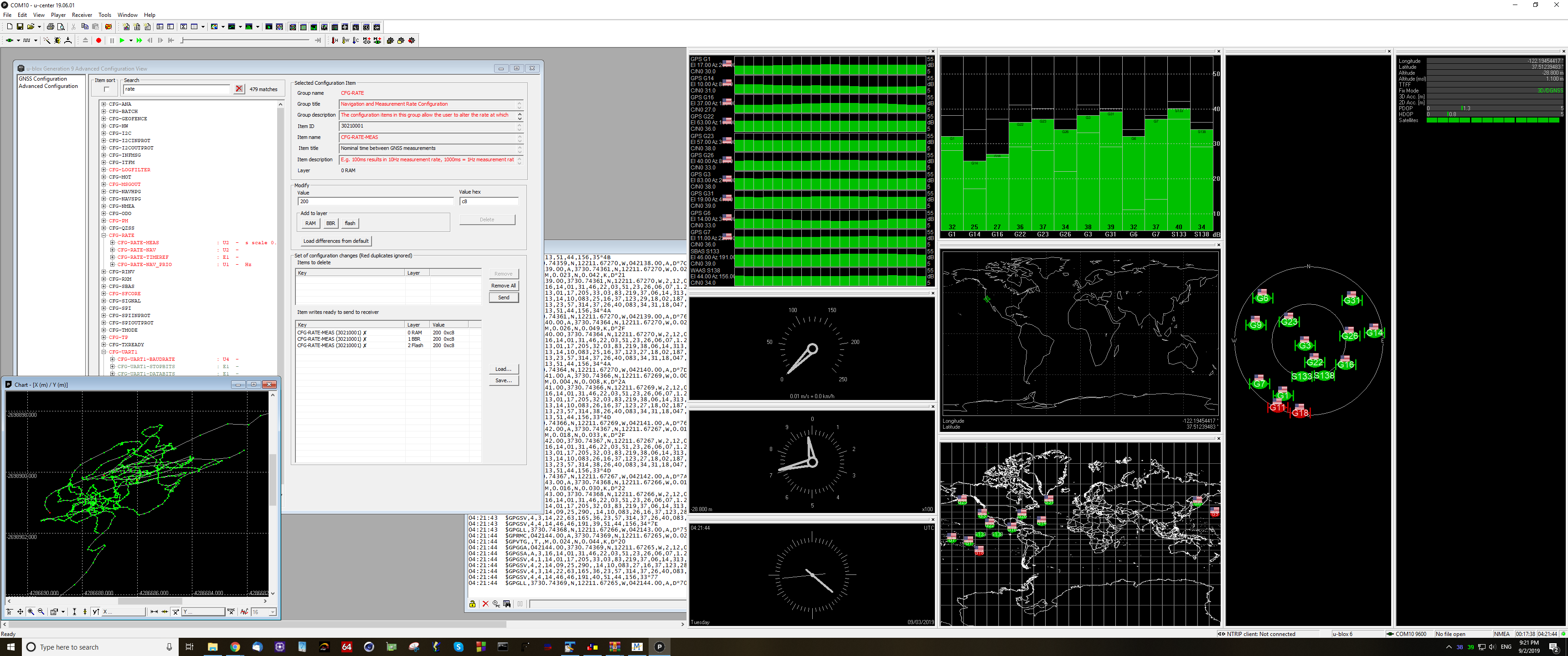Open the View menu
Viewport: 1568px width, 656px height.
[38, 15]
